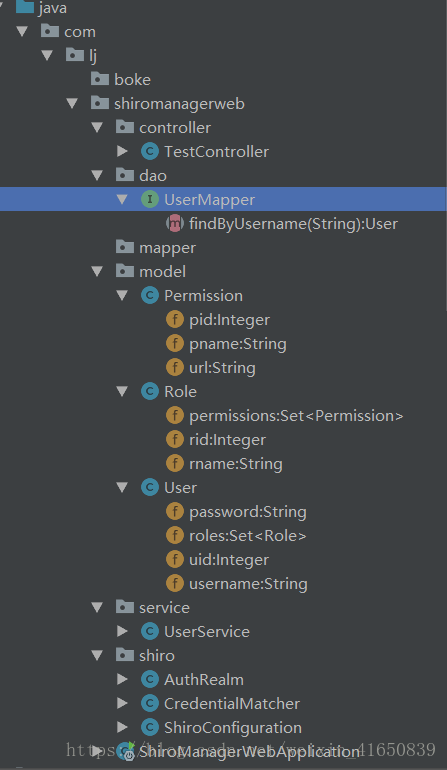
Task: Click the UserService class icon
Action: click(x=150, y=632)
